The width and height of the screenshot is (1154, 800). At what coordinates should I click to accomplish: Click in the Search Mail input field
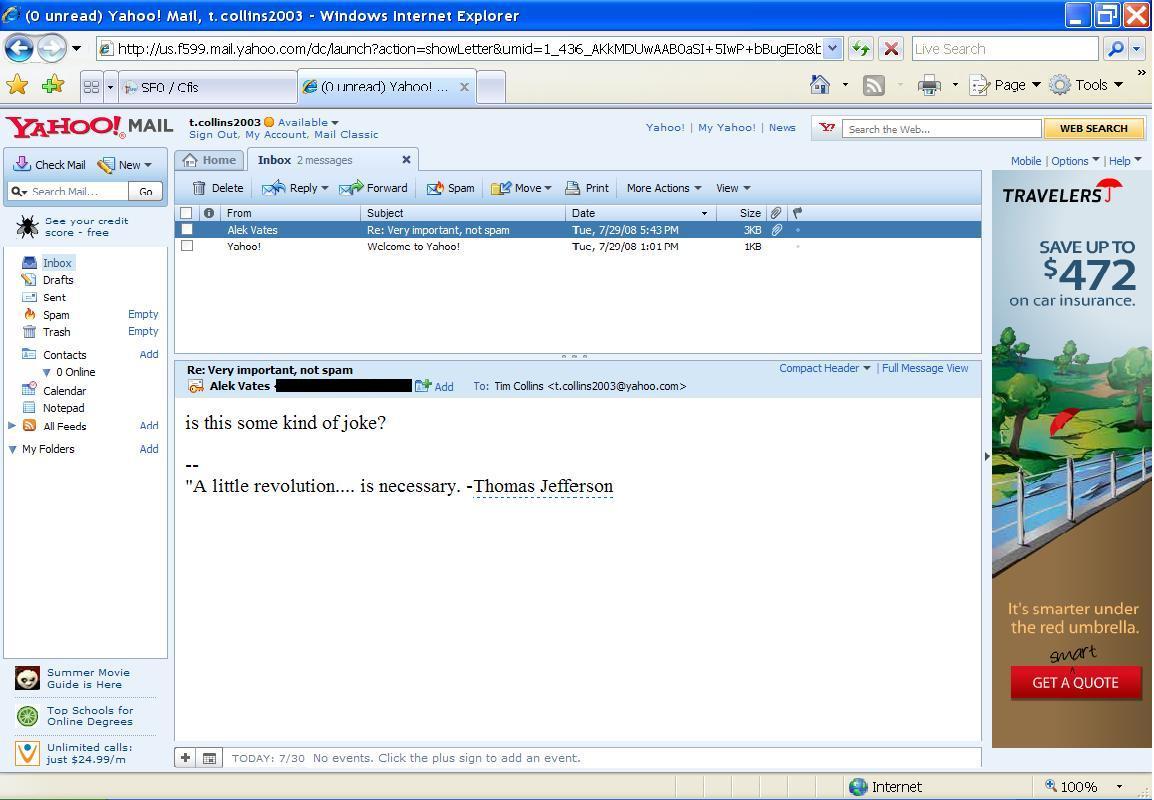(x=78, y=191)
